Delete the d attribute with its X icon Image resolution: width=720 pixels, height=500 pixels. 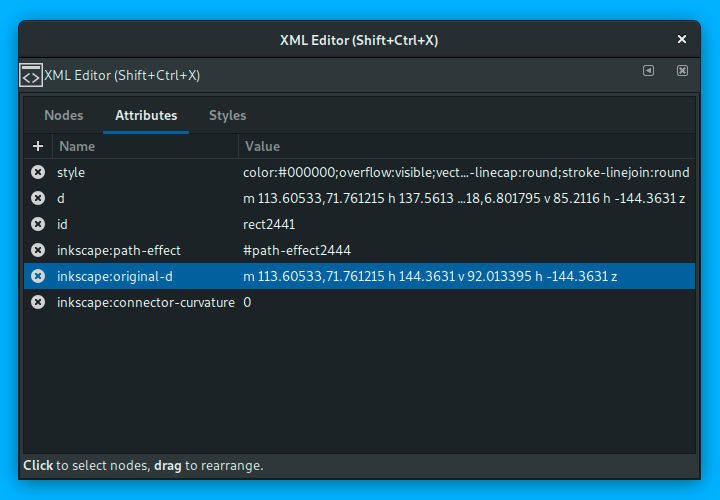click(x=38, y=198)
